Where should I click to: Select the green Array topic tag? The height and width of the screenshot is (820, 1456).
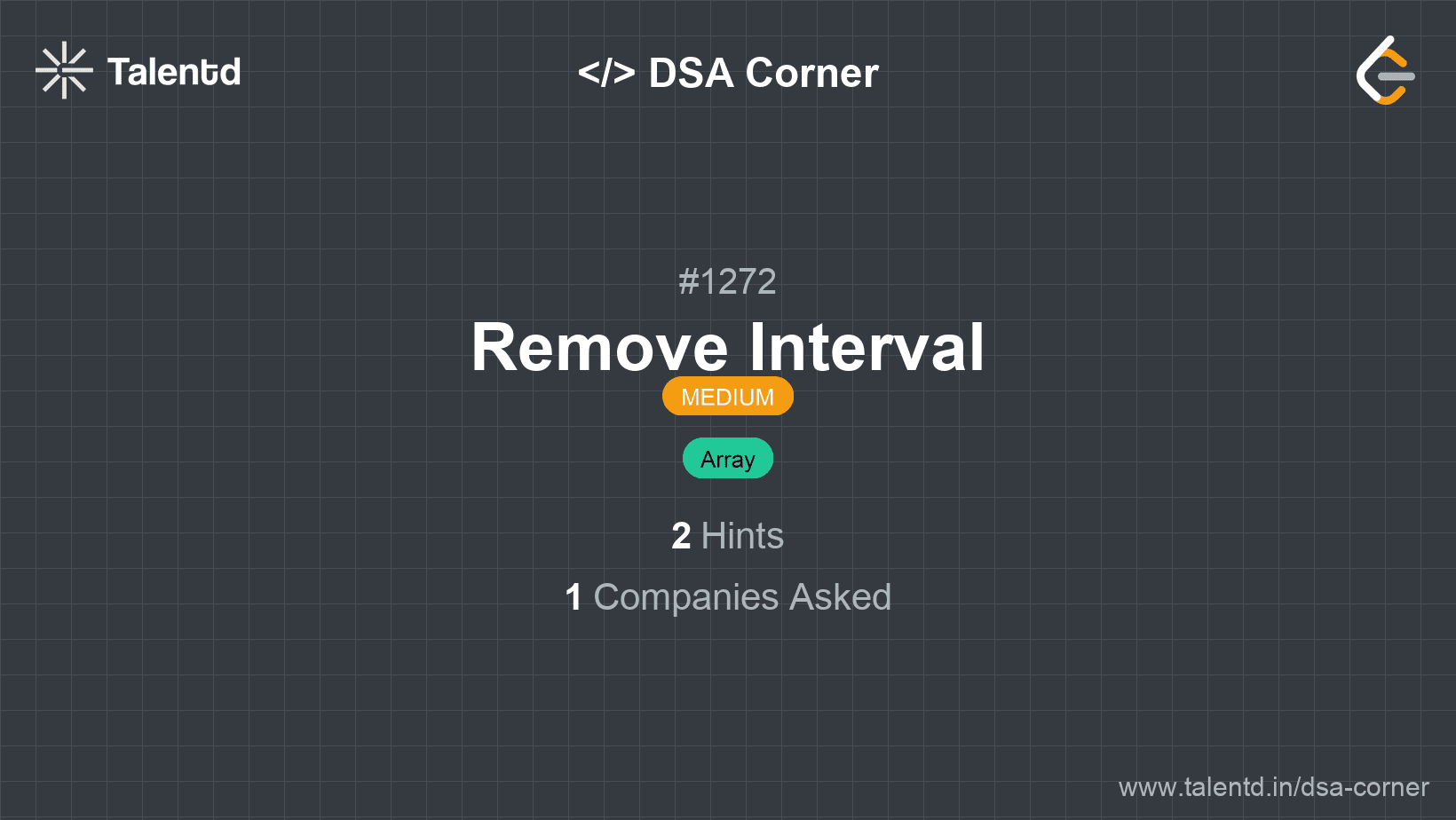pos(728,459)
